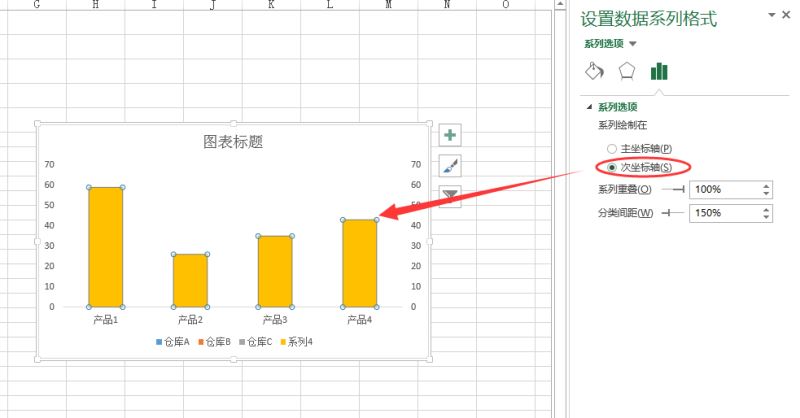Open the Effects pentagon tab
The height and width of the screenshot is (418, 800).
coord(627,71)
